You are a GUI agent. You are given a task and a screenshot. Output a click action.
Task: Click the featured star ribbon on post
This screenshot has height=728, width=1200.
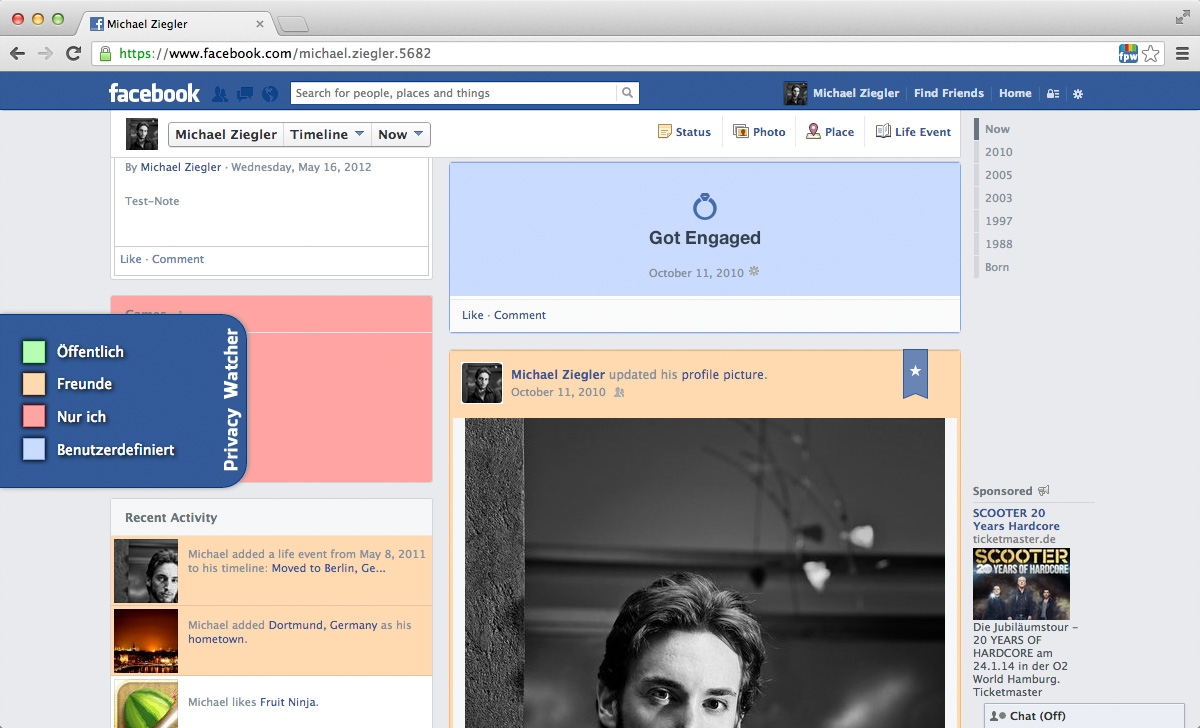point(915,372)
